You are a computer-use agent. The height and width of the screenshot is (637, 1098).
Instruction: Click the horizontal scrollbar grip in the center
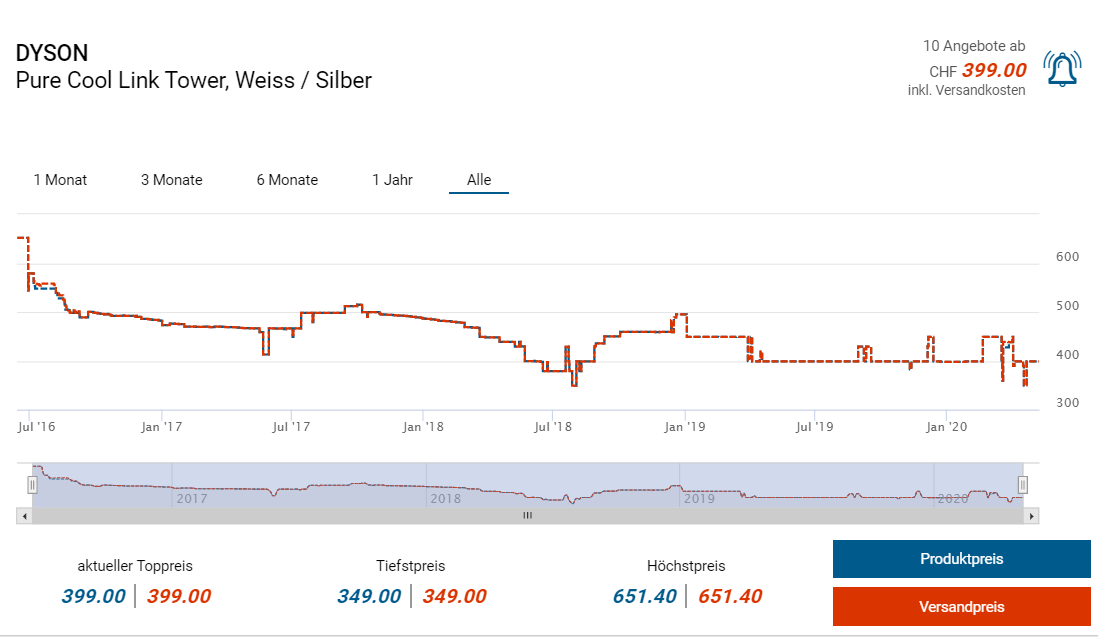pyautogui.click(x=527, y=516)
